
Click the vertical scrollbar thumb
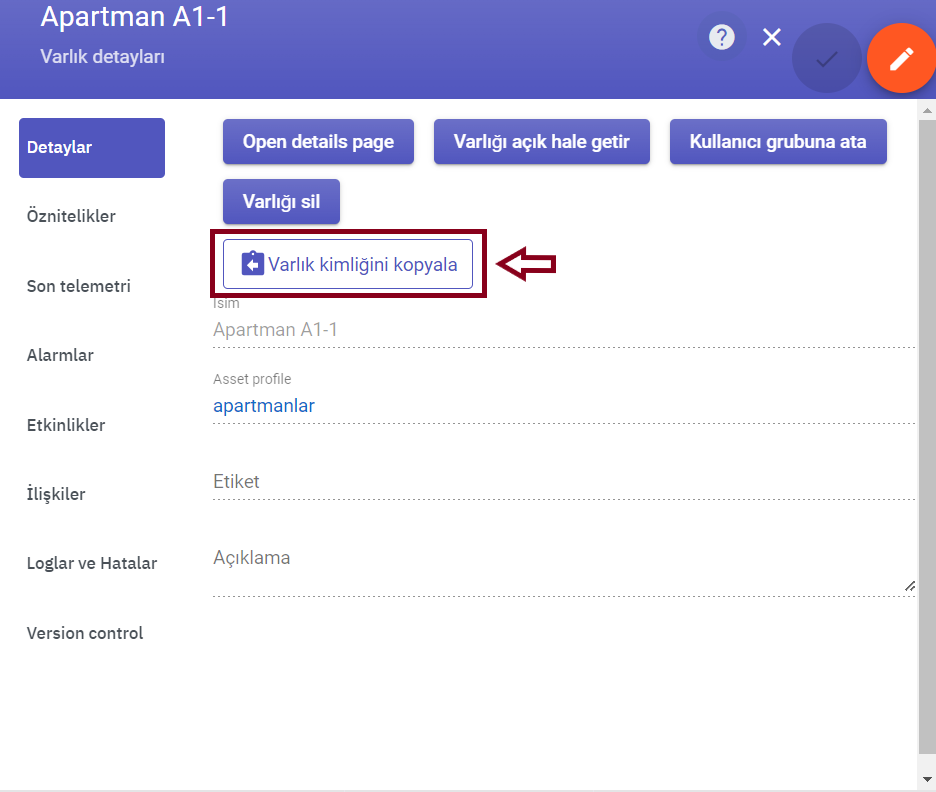pos(927,437)
